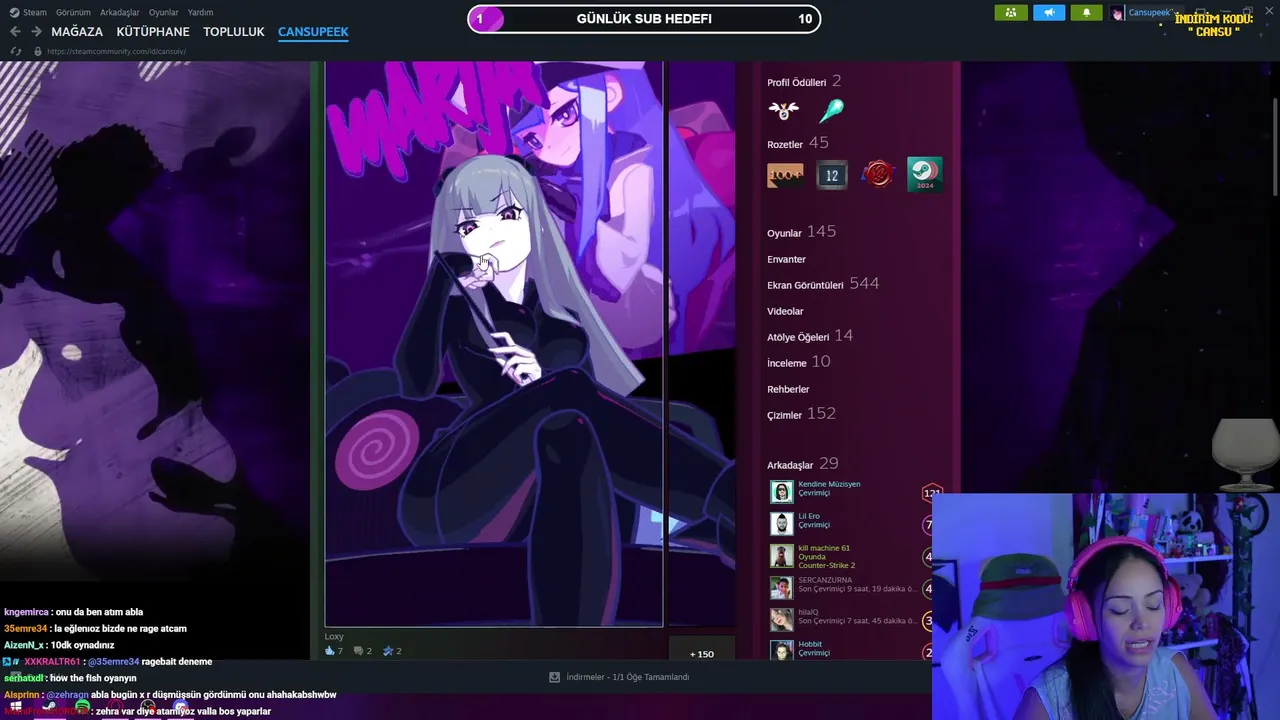Open the featured Loxy artwork image
The width and height of the screenshot is (1280, 720).
click(x=494, y=344)
